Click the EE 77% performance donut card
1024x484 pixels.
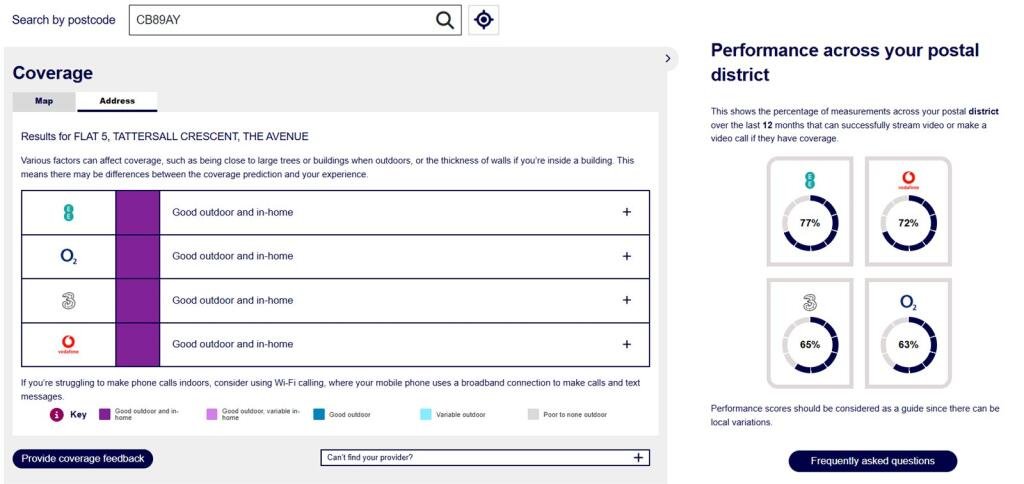pos(810,211)
